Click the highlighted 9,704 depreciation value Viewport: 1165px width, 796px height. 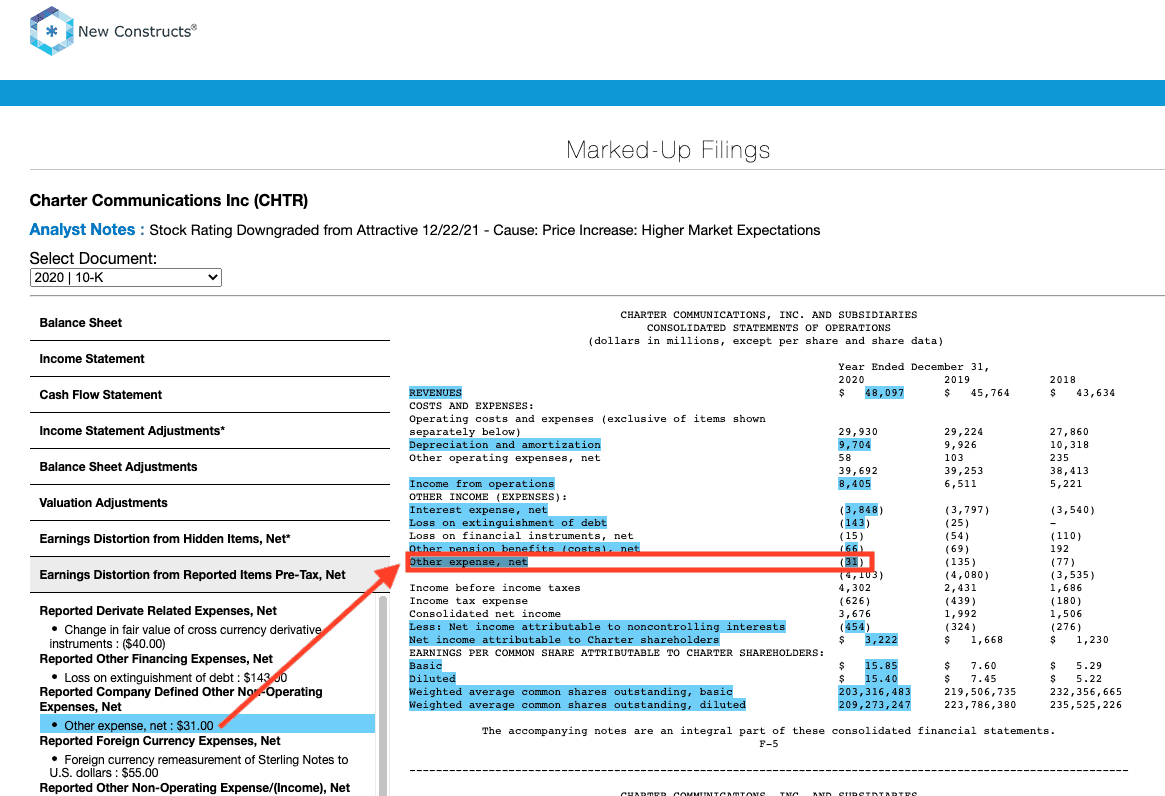(x=854, y=444)
